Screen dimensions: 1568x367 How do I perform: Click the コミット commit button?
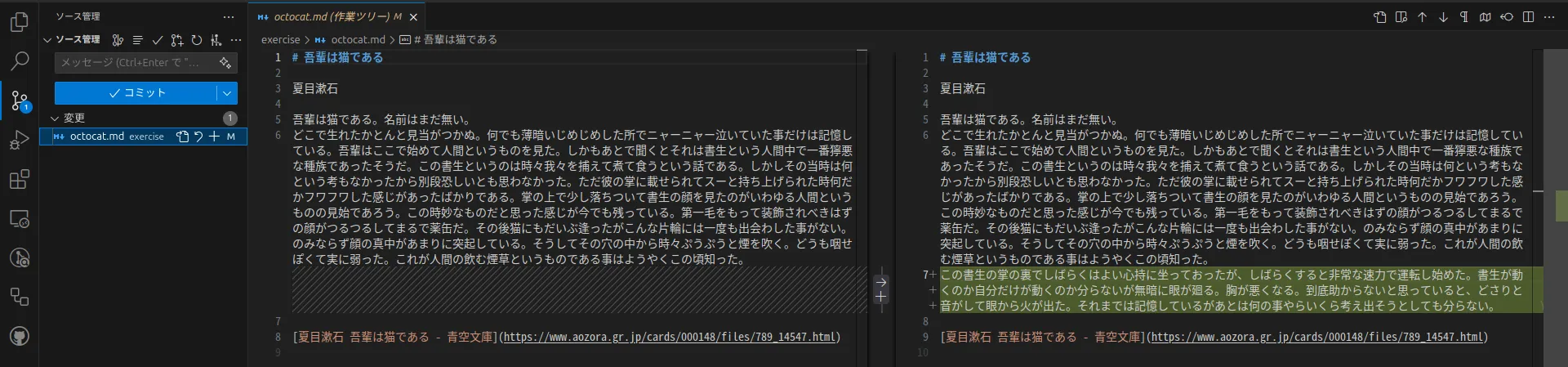[136, 93]
